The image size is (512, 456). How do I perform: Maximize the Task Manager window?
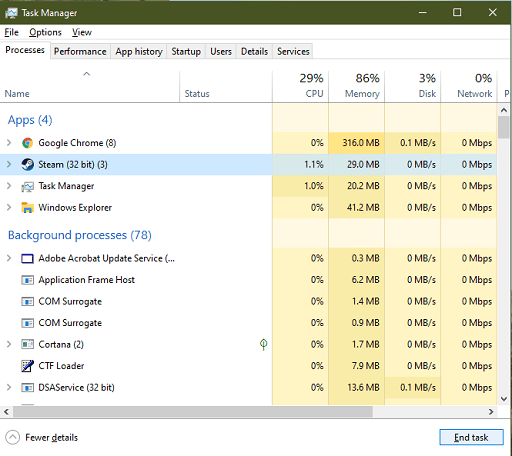(457, 13)
